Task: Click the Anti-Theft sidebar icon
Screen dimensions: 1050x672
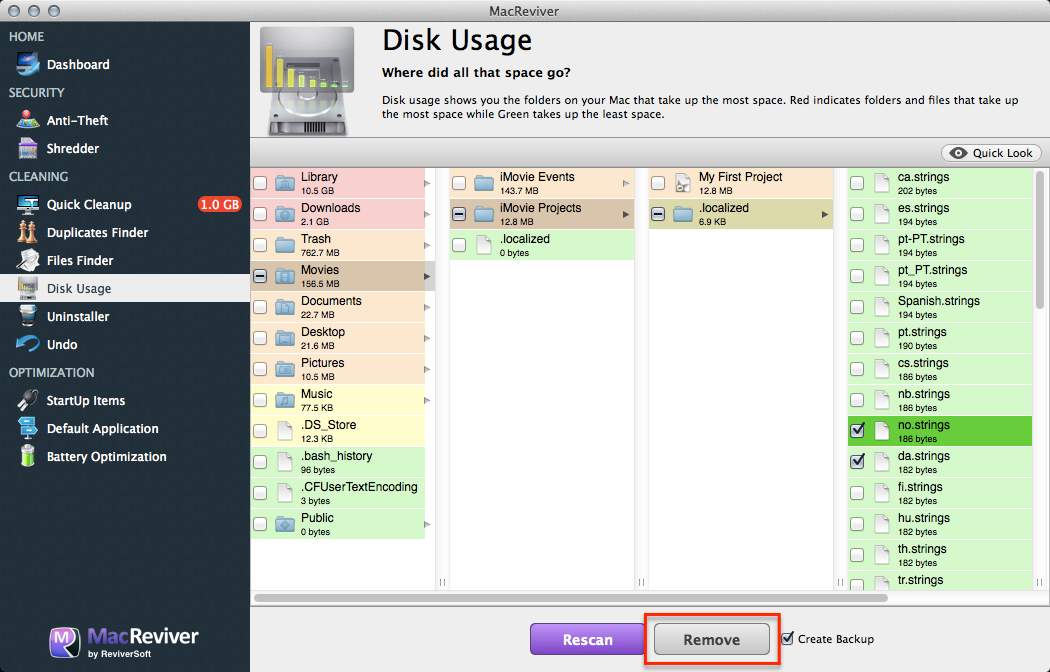Action: point(28,120)
